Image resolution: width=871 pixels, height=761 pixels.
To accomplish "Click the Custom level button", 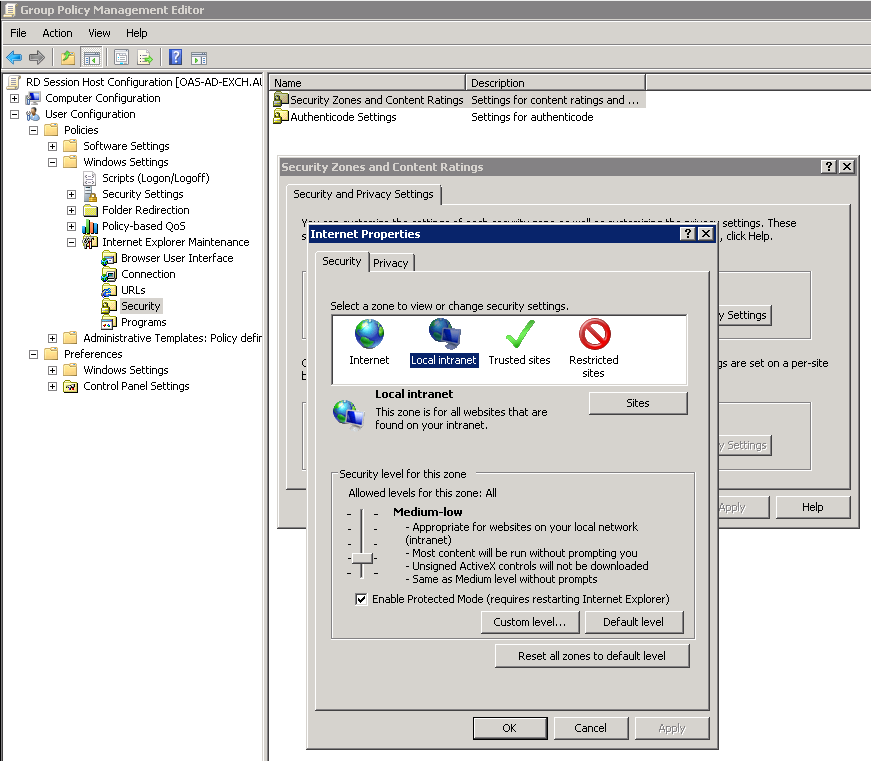I will point(530,622).
